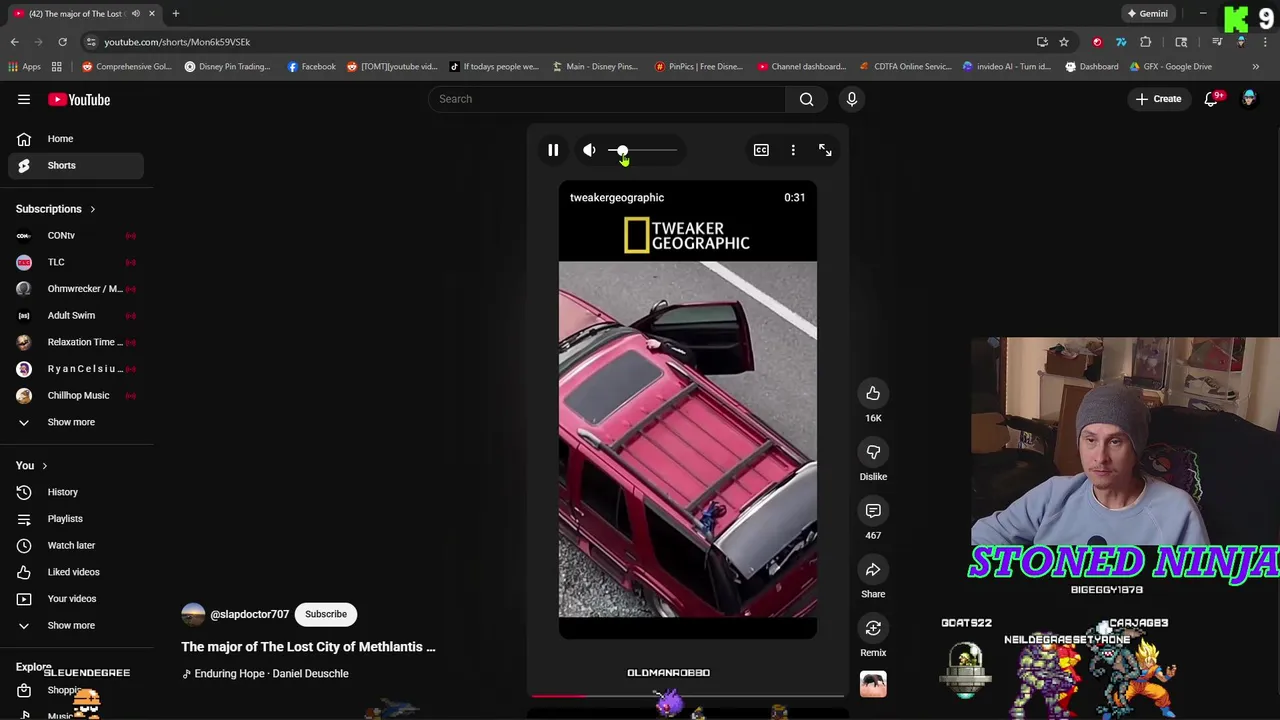Open Your videos in the sidebar
The height and width of the screenshot is (720, 1280).
click(x=76, y=599)
